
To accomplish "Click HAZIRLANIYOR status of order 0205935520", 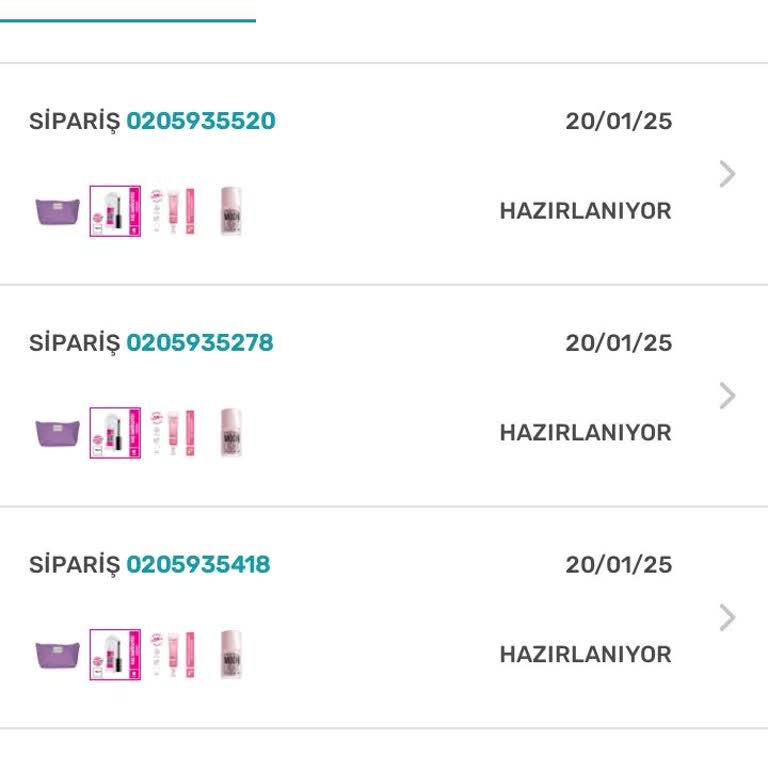I will pyautogui.click(x=585, y=212).
